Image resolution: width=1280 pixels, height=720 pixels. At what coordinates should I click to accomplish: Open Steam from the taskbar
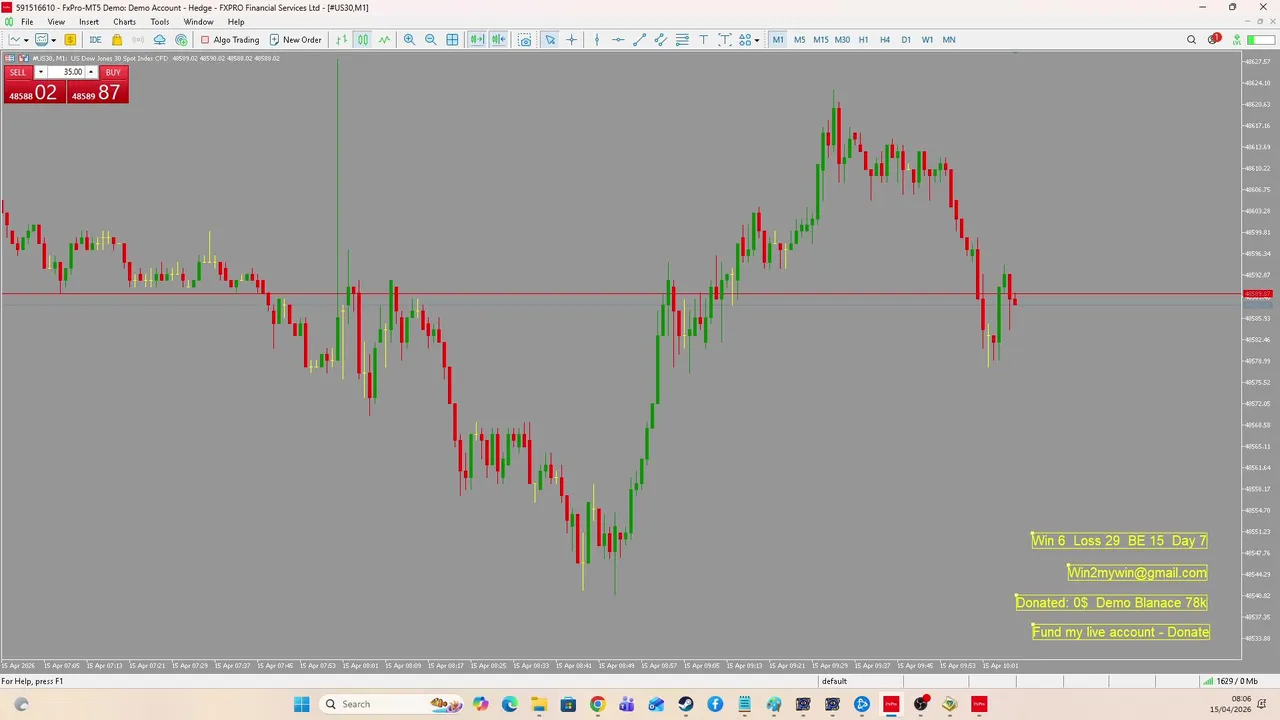coord(685,704)
